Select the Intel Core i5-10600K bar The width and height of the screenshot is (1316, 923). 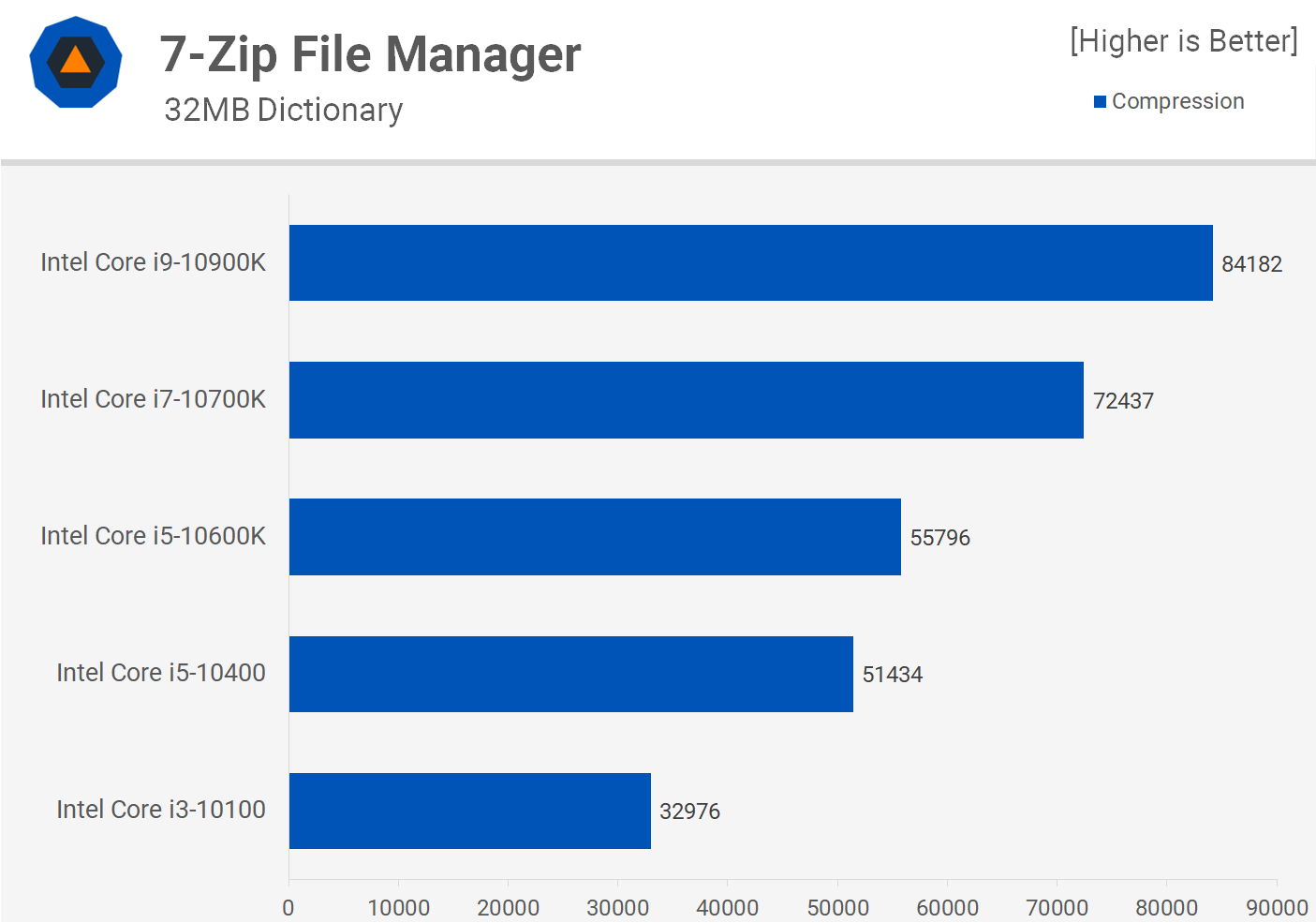pyautogui.click(x=595, y=537)
